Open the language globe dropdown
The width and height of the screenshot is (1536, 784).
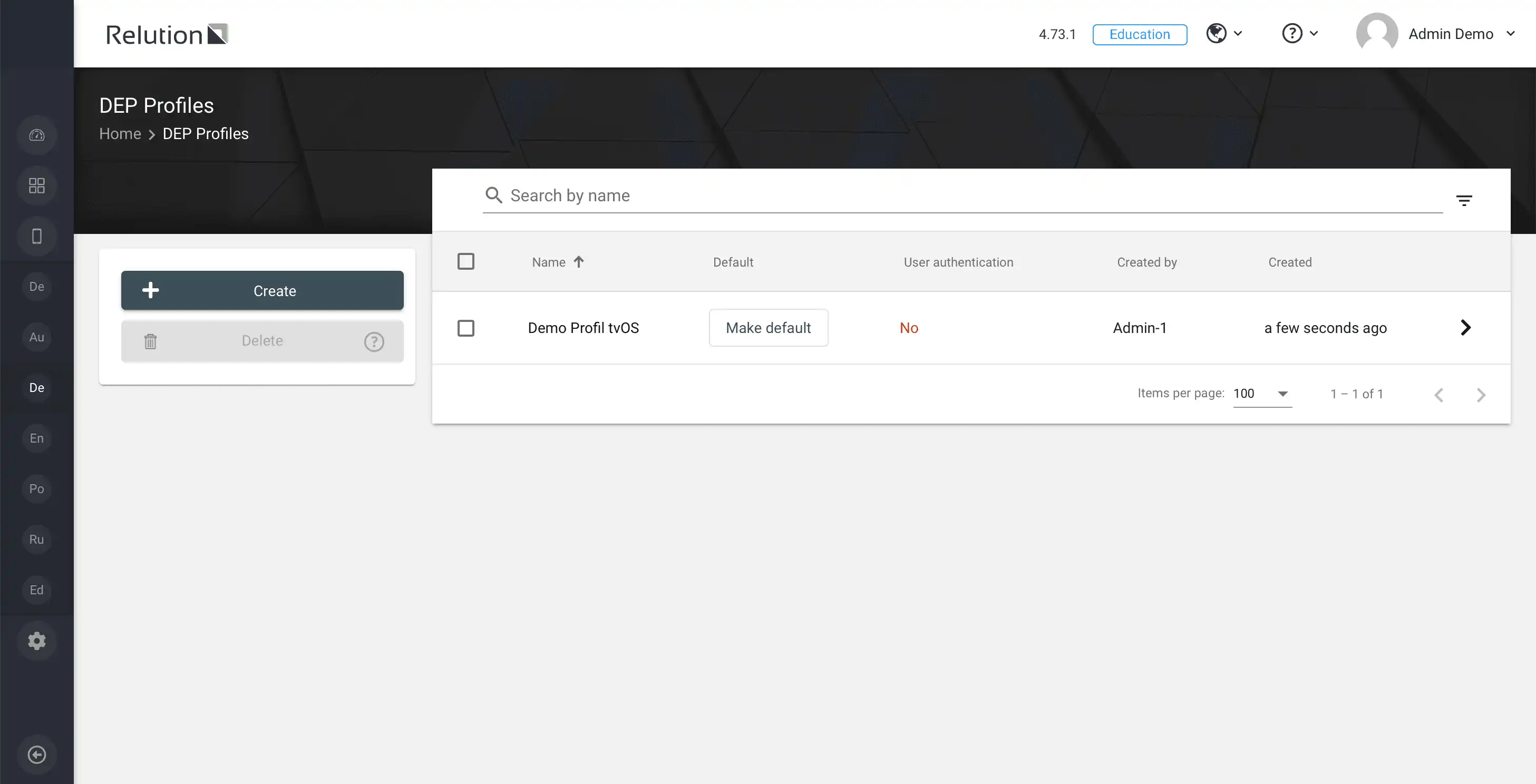tap(1224, 33)
